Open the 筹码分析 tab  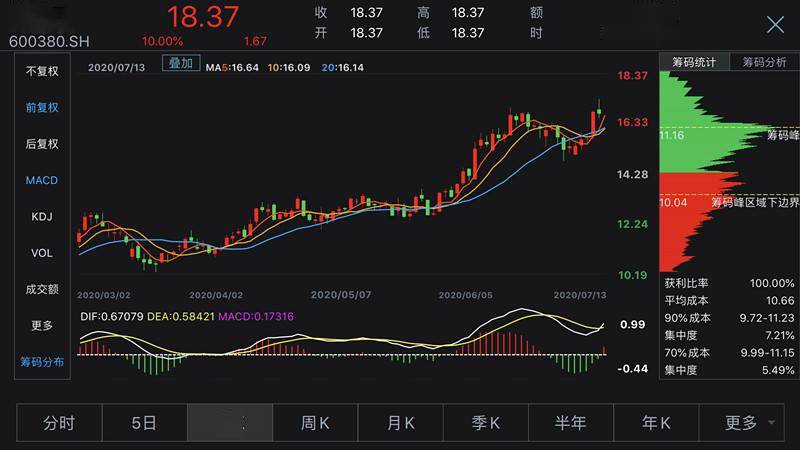(764, 62)
